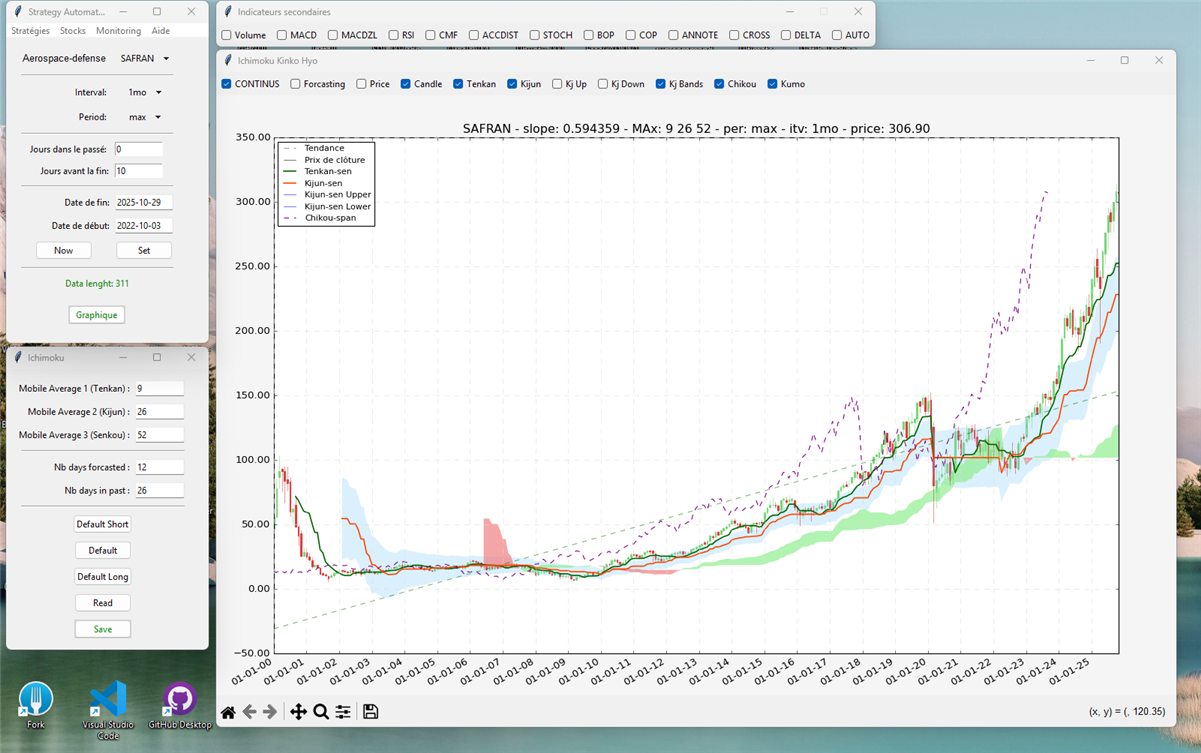Click the Home reset view icon

(x=228, y=712)
